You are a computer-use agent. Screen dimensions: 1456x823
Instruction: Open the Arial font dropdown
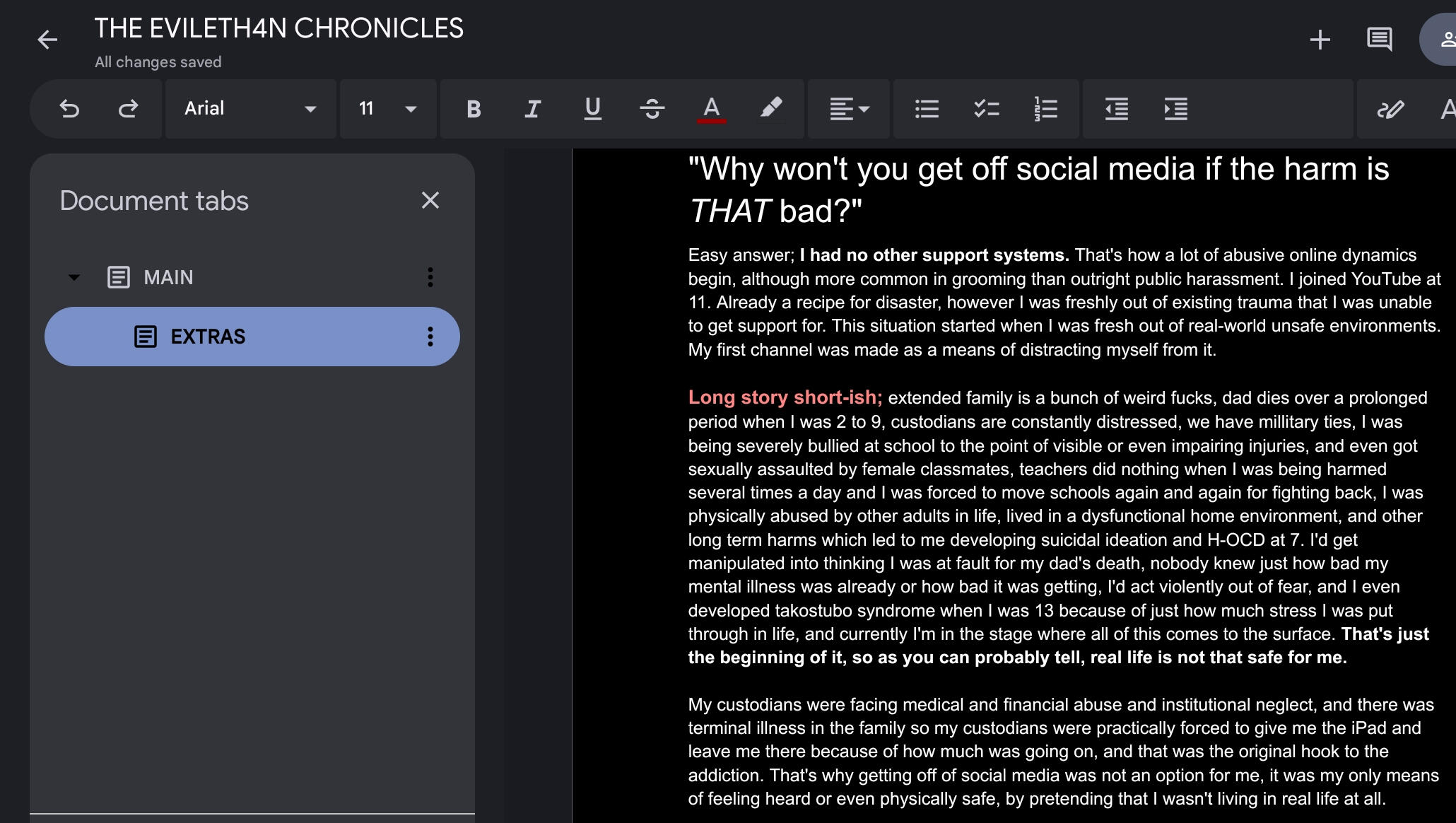coord(250,109)
